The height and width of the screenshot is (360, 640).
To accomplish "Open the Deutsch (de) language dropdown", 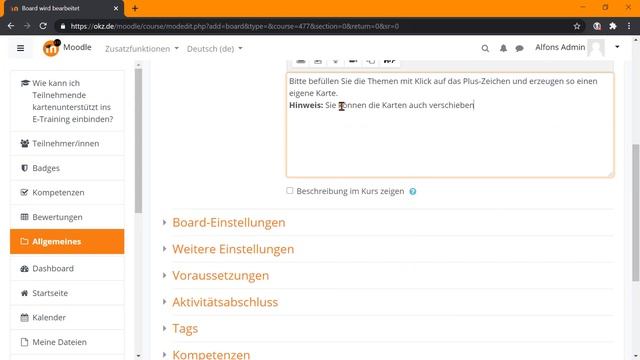I will point(215,49).
